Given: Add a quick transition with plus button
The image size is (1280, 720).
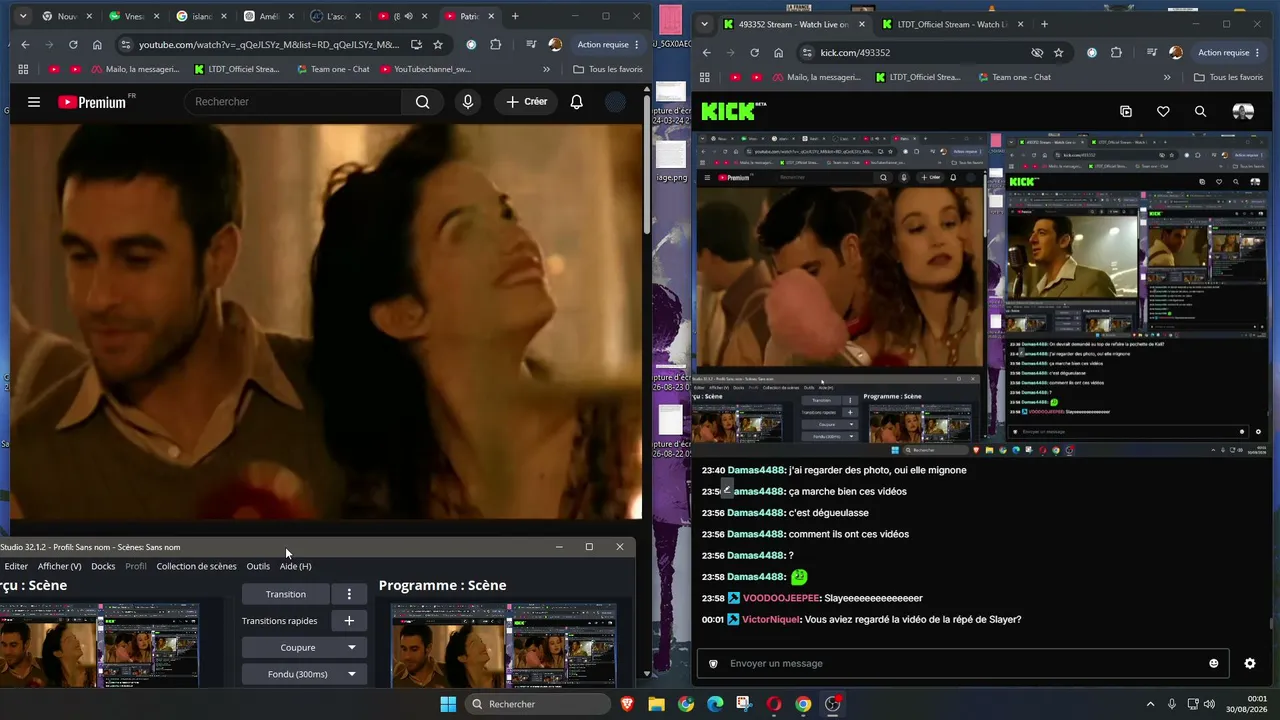Looking at the screenshot, I should click(349, 621).
